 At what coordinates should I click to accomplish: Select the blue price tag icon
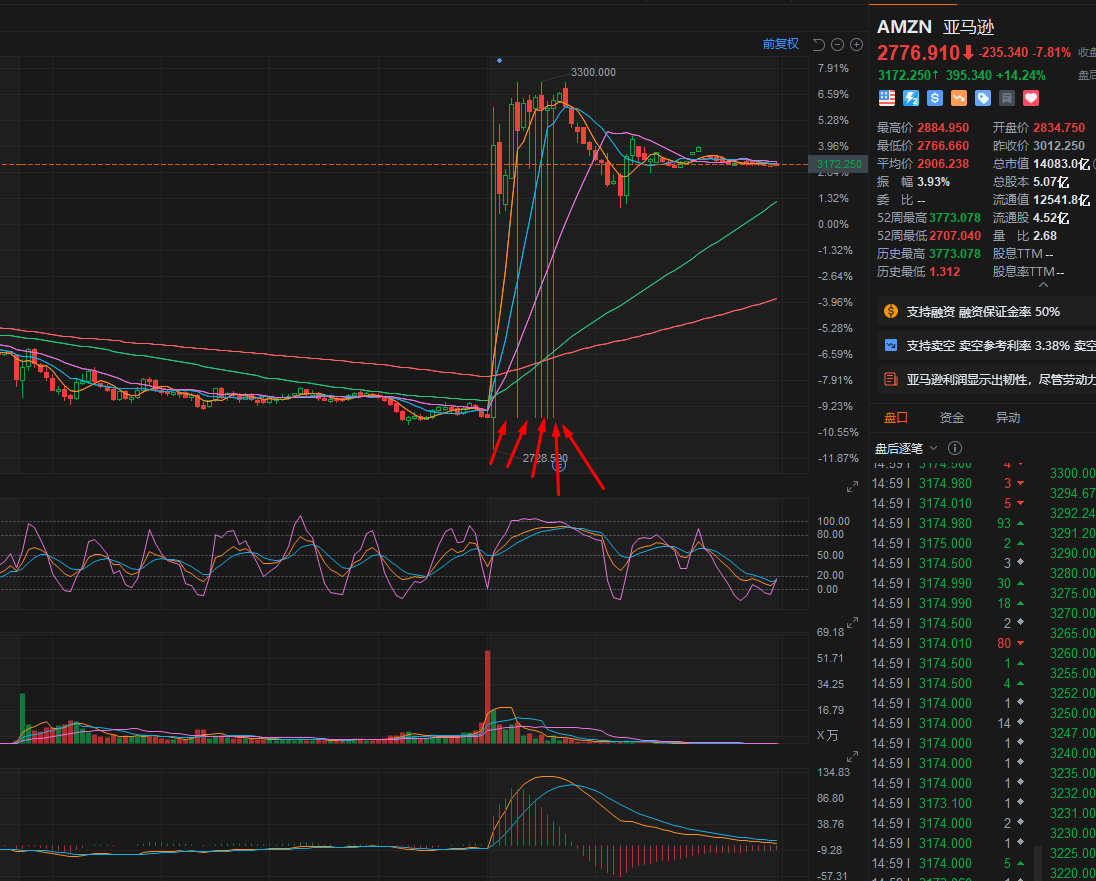[982, 97]
